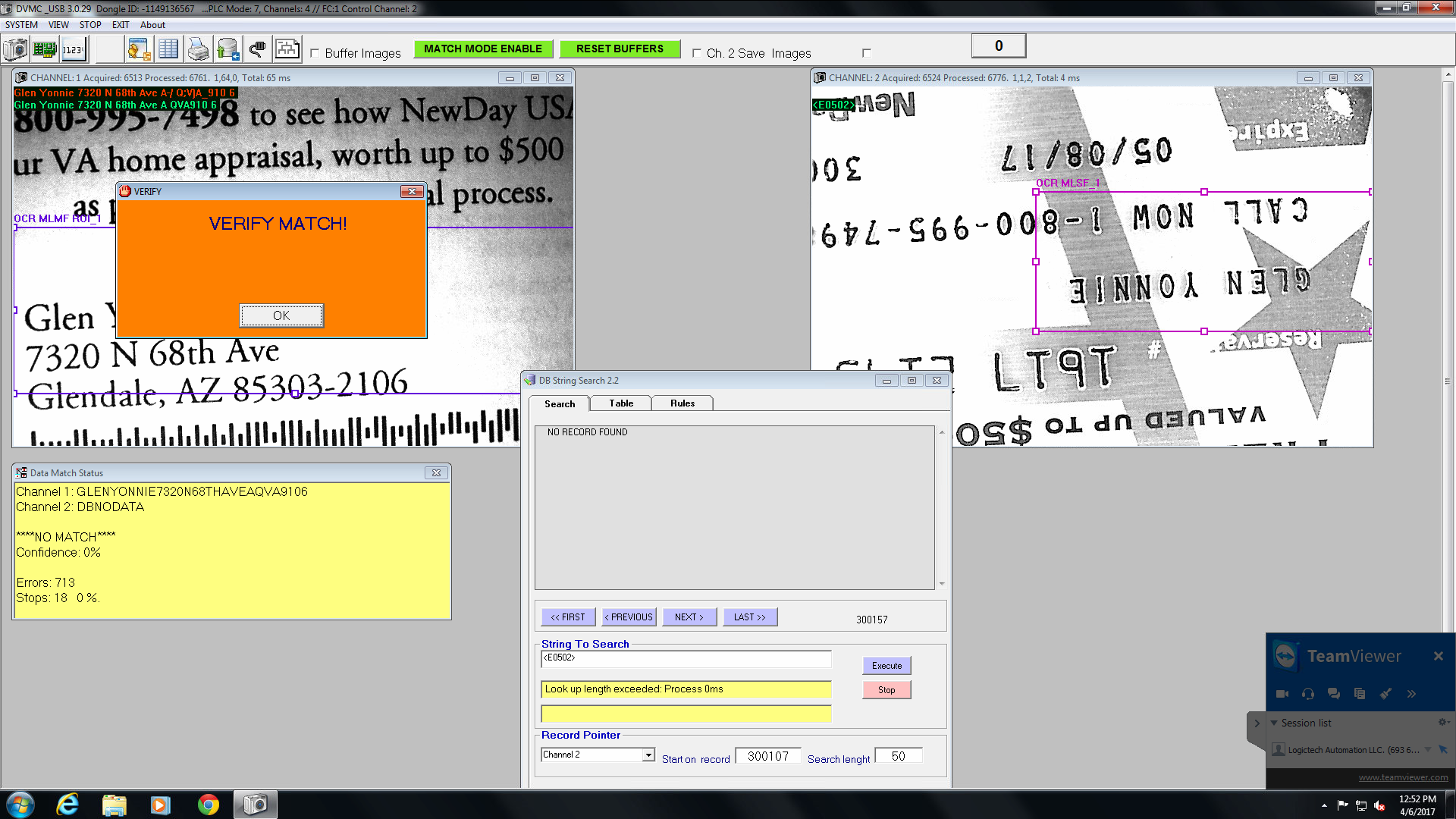Open TeamViewer session gear settings dropdown
1456x819 pixels.
click(1443, 722)
